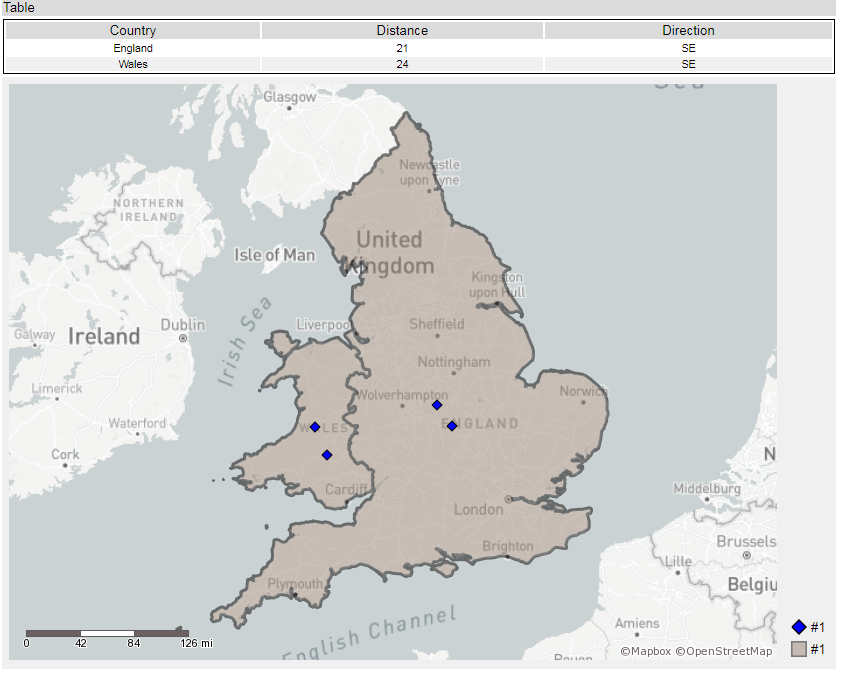Click the Kingston upon Hull label
This screenshot has height=673, width=847.
(x=497, y=285)
